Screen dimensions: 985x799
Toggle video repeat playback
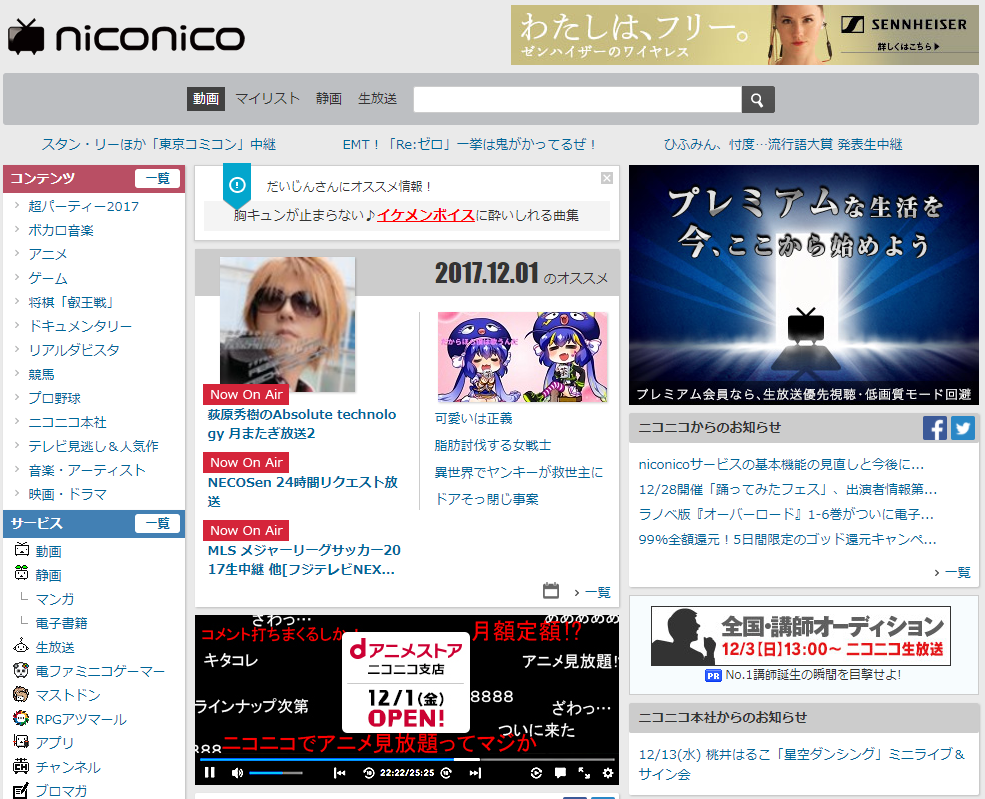pos(536,773)
